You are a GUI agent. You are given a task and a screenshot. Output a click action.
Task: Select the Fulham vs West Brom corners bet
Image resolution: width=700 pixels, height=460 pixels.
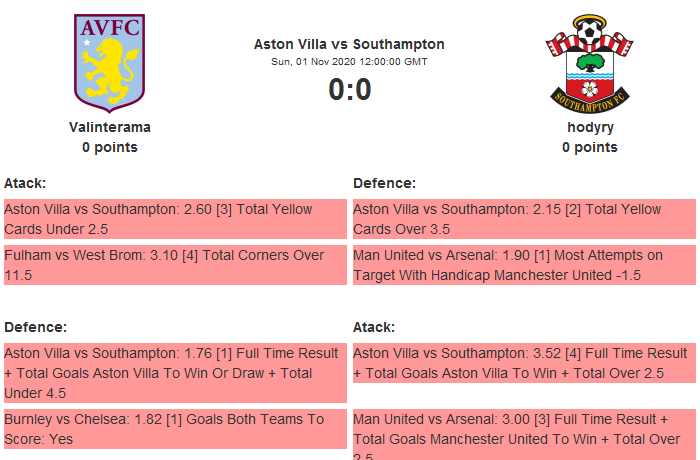click(175, 265)
